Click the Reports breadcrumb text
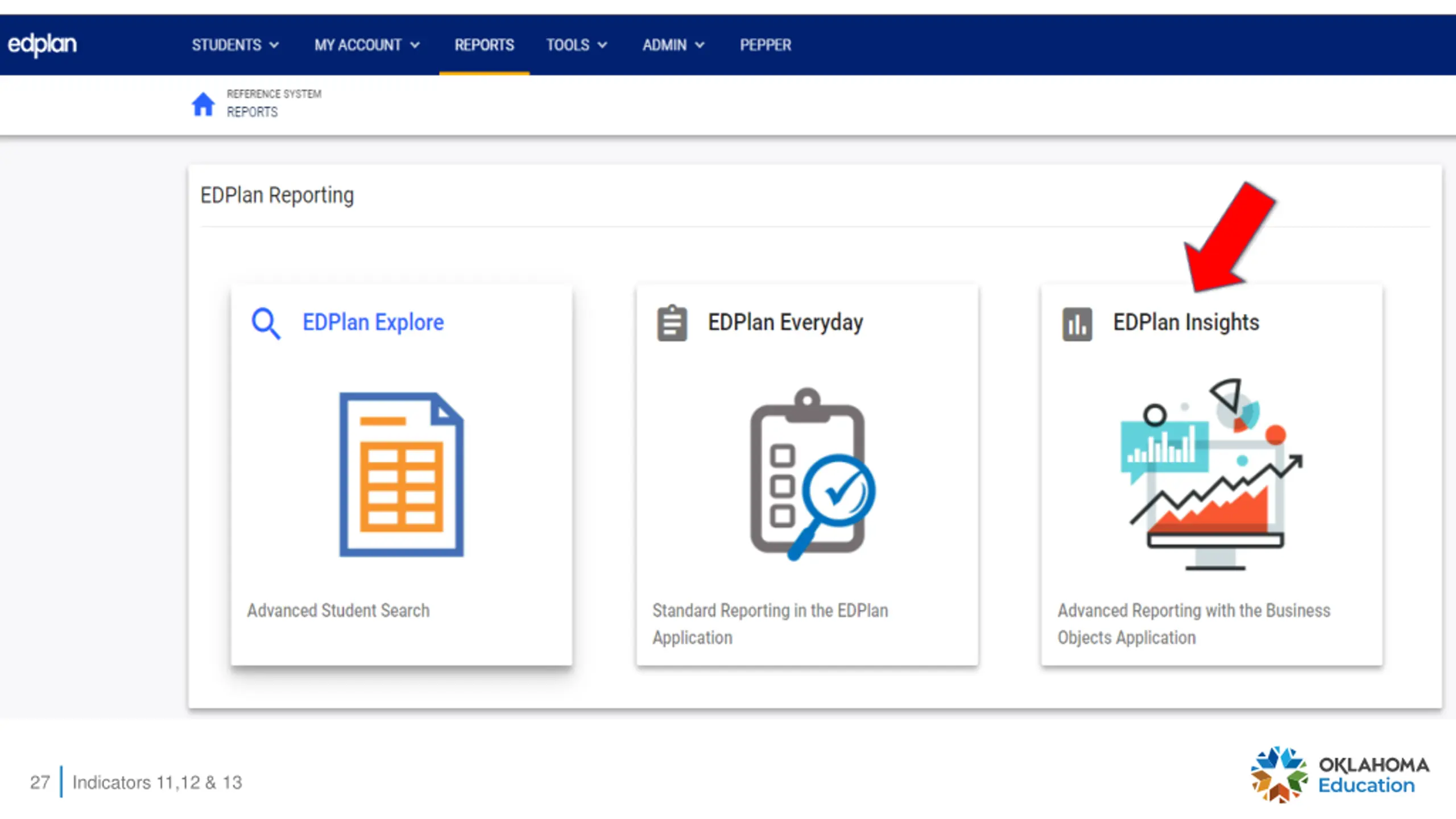 [252, 112]
